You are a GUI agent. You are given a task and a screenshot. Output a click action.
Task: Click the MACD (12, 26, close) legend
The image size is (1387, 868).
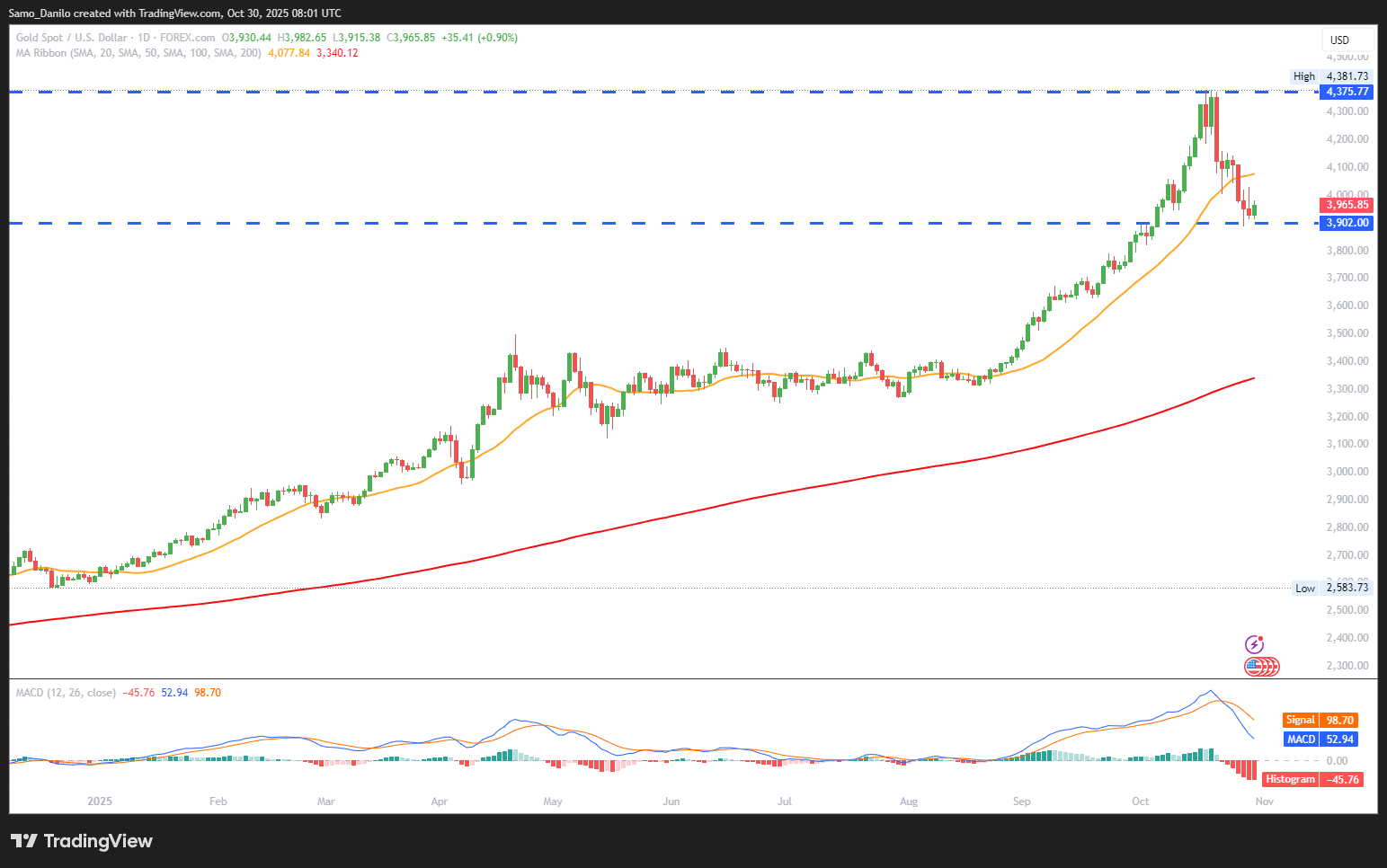66,693
